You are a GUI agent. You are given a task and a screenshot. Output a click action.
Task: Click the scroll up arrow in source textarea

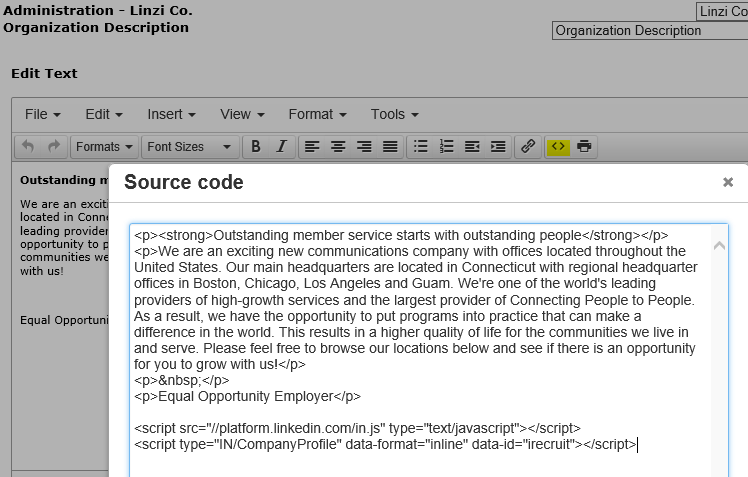point(719,246)
